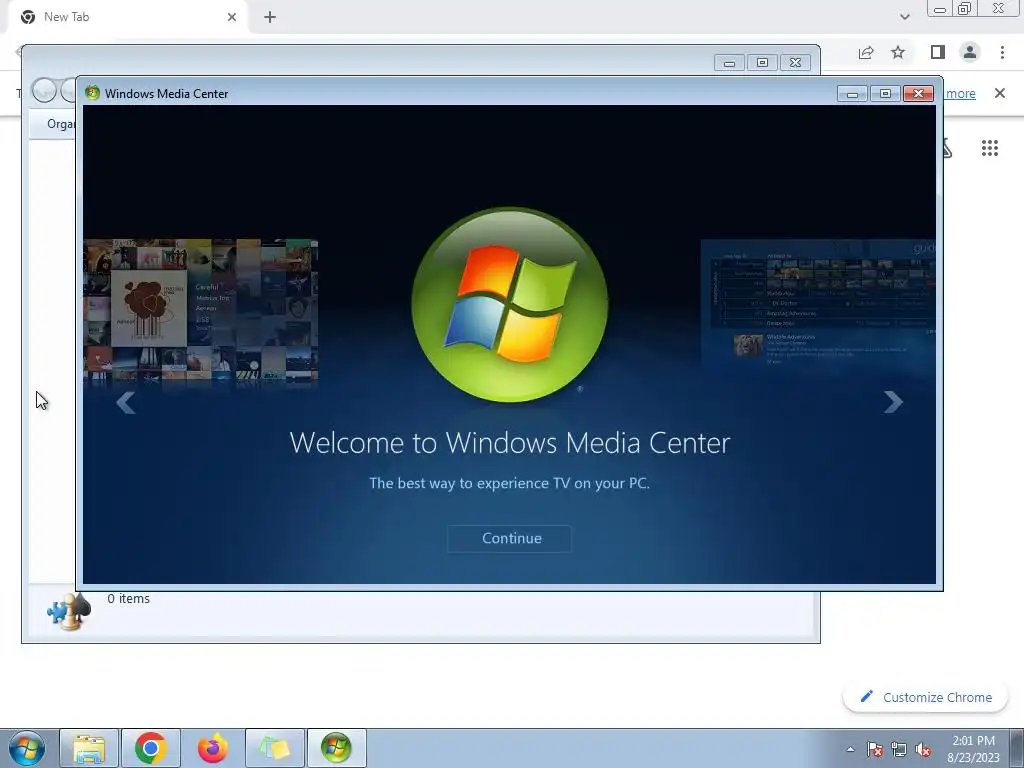Show hidden system tray icons
The height and width of the screenshot is (768, 1024).
[850, 749]
